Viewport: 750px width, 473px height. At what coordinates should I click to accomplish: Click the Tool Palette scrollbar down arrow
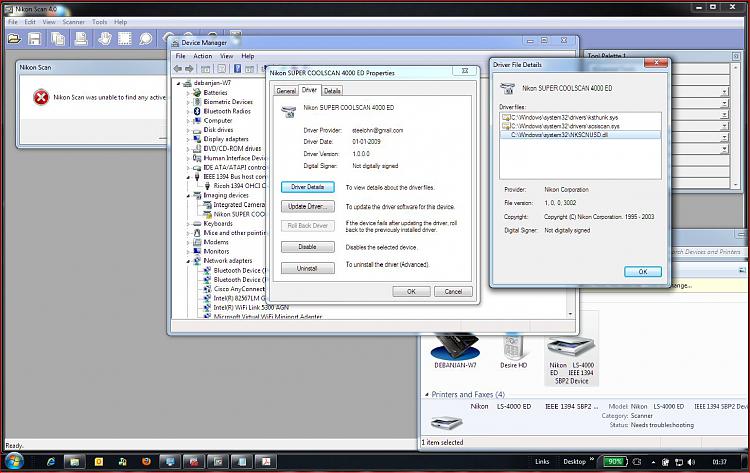point(736,184)
